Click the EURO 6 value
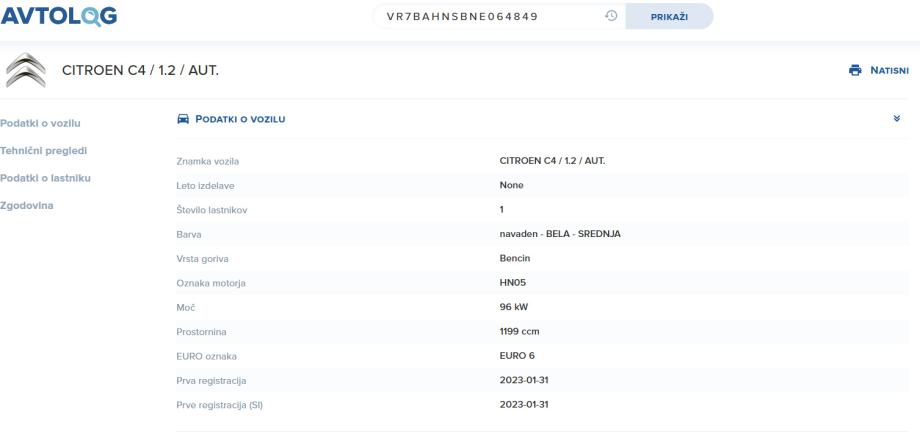Screen dimensions: 920x432 tap(517, 355)
